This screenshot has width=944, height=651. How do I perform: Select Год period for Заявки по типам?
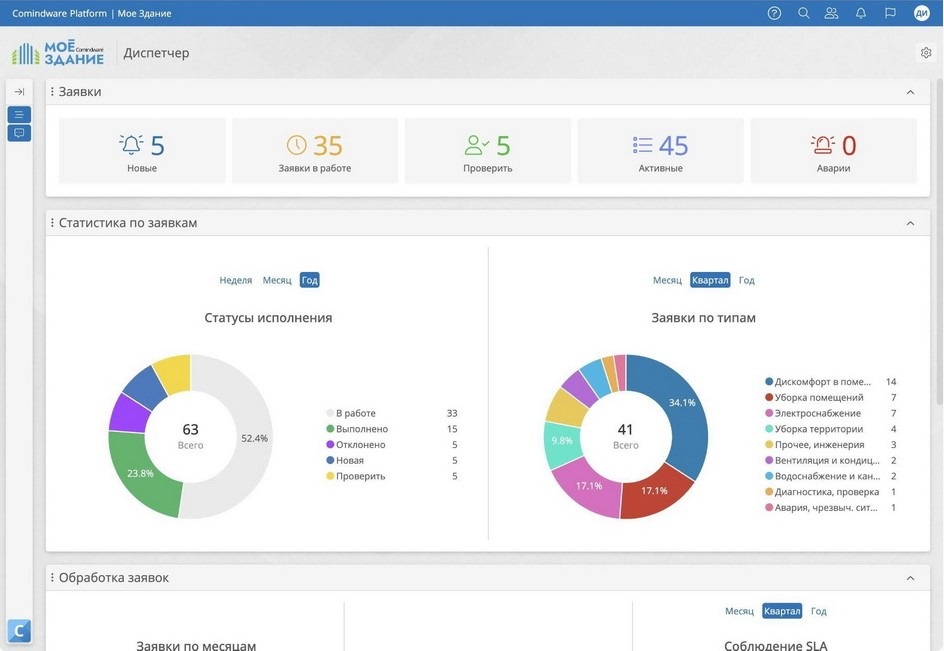coord(746,280)
